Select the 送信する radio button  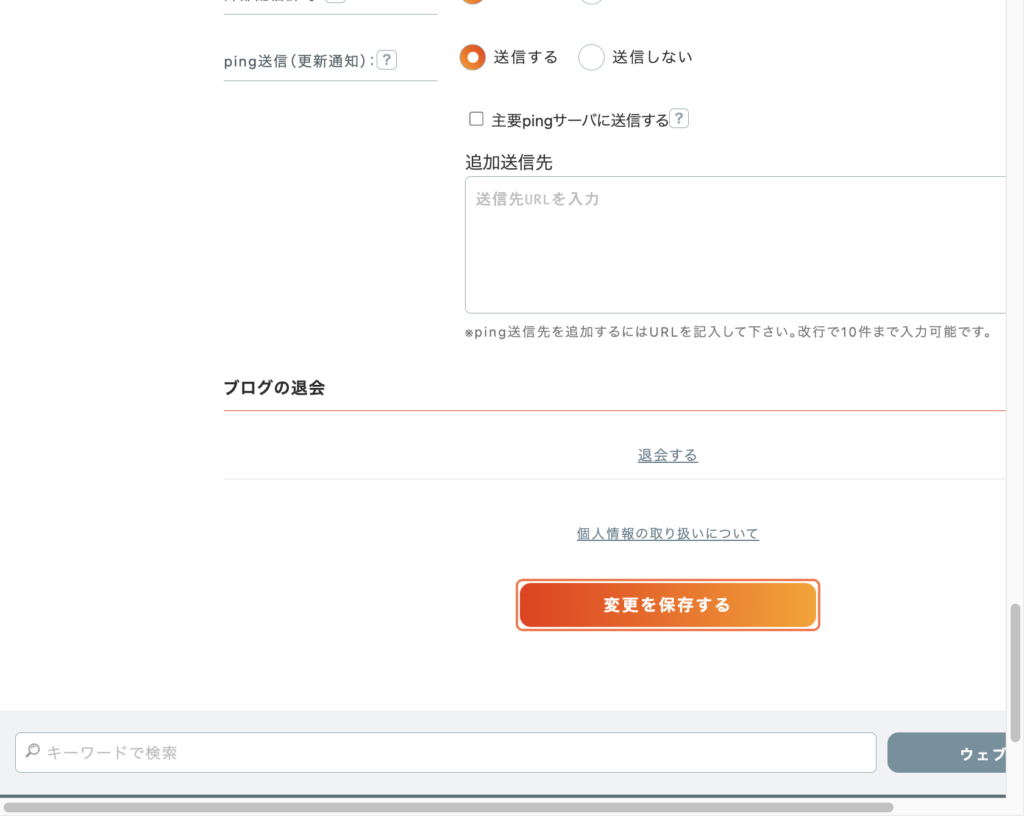473,57
